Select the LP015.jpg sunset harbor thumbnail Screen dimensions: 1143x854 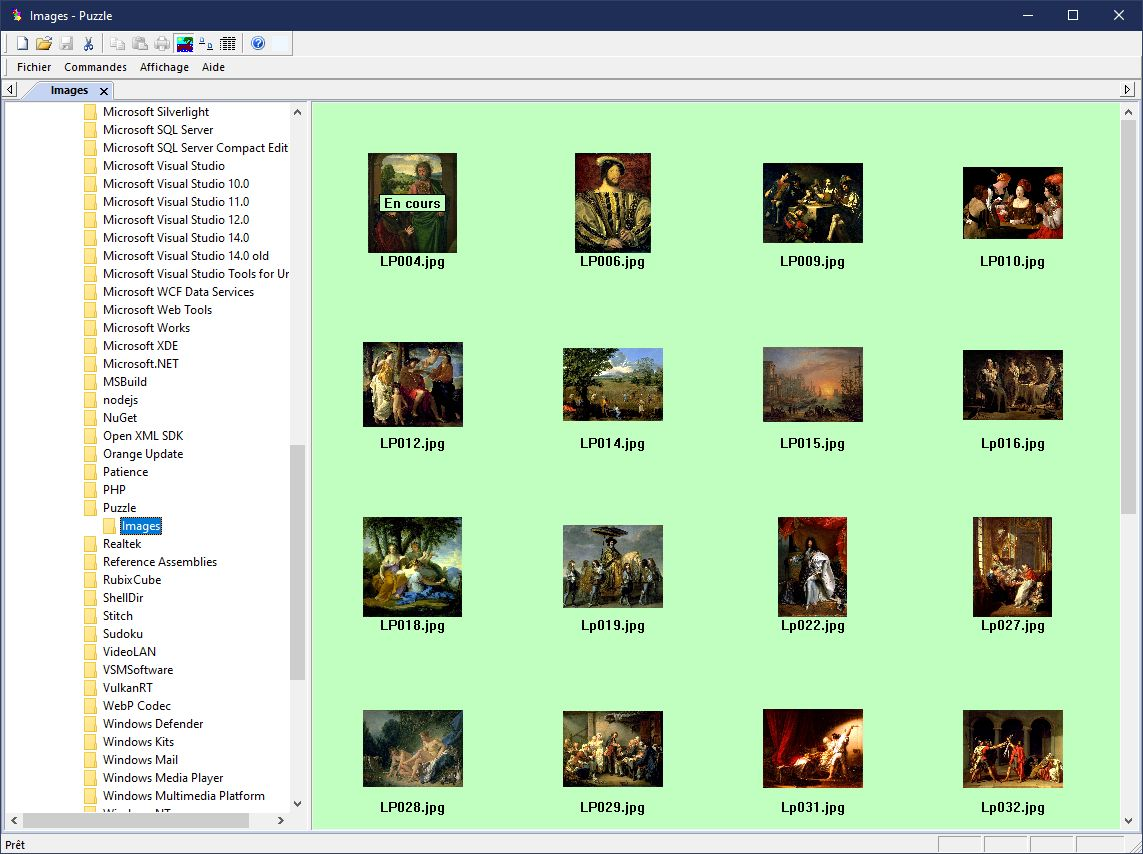coord(812,385)
